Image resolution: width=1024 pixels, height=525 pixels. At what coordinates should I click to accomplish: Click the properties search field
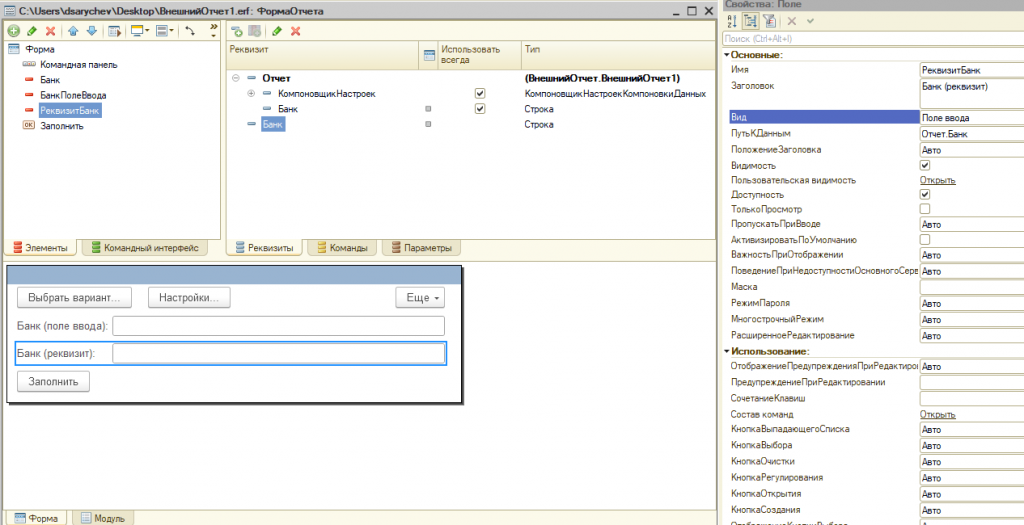click(x=873, y=39)
